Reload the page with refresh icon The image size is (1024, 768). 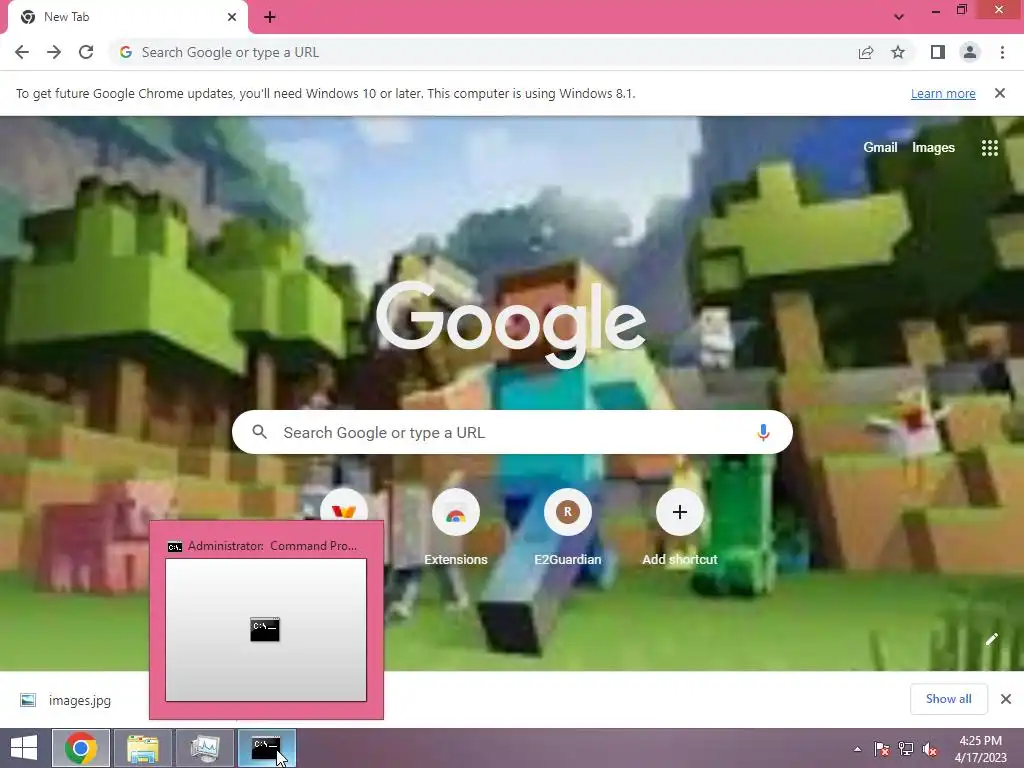(x=86, y=52)
